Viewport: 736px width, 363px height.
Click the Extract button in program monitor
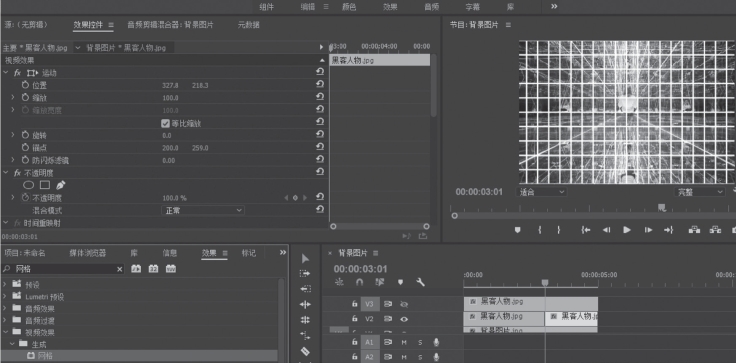(x=715, y=230)
